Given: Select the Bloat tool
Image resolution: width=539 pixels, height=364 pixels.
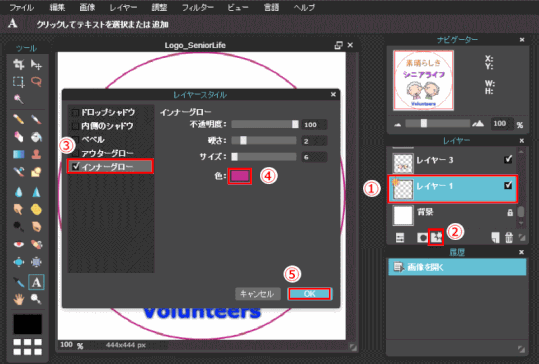Looking at the screenshot, I should coord(19,262).
